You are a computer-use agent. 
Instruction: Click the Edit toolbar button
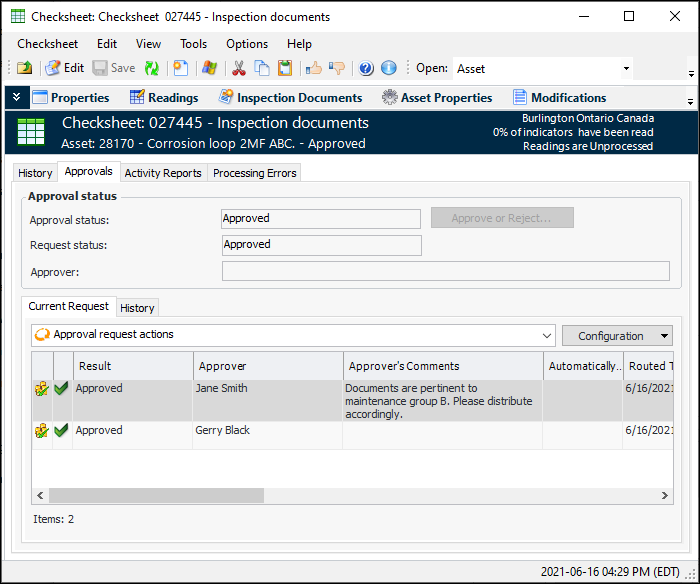pos(64,68)
